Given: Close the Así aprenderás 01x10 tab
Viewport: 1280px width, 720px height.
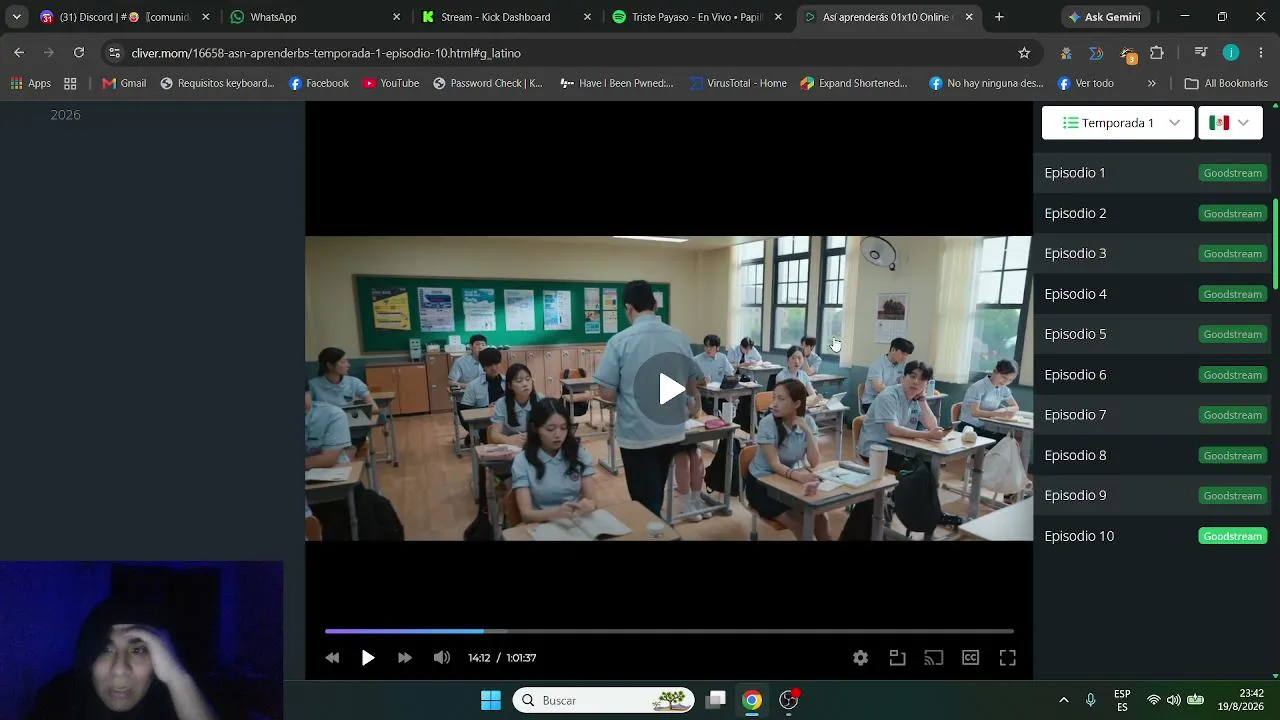Looking at the screenshot, I should tap(969, 17).
